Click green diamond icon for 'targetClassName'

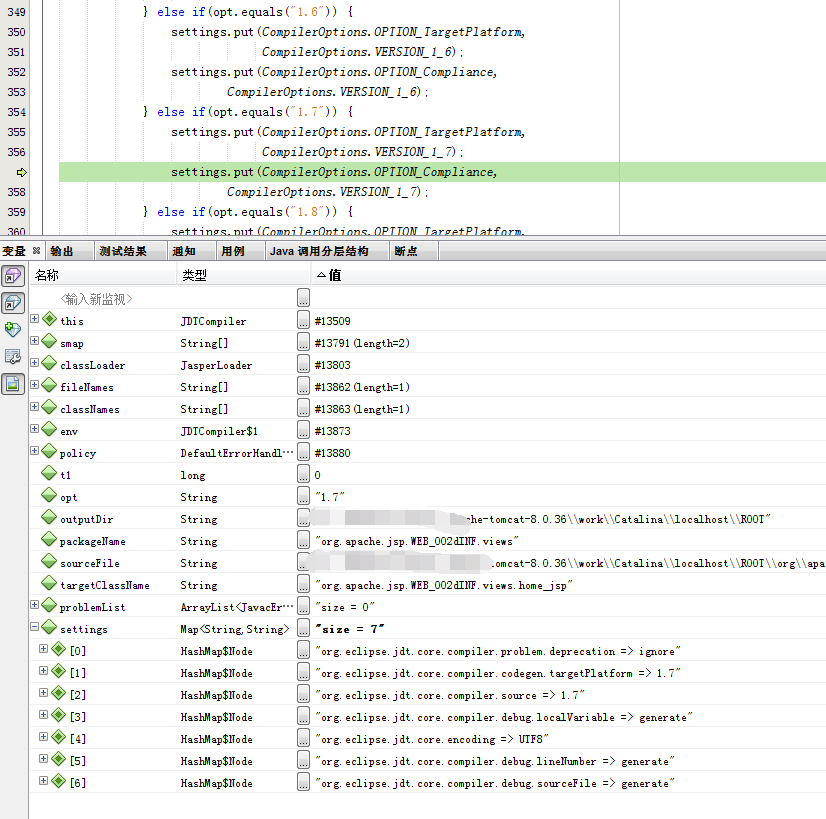[50, 583]
